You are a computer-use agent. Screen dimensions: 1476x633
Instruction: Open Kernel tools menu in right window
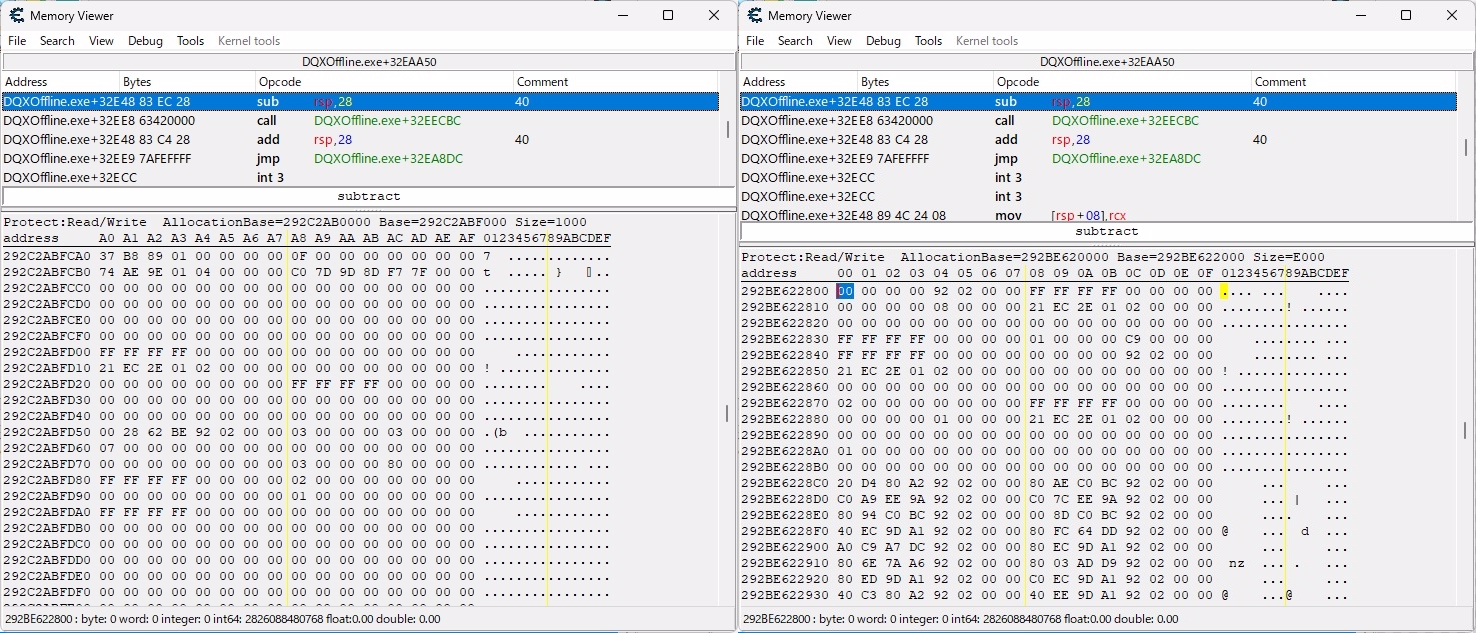tap(987, 41)
